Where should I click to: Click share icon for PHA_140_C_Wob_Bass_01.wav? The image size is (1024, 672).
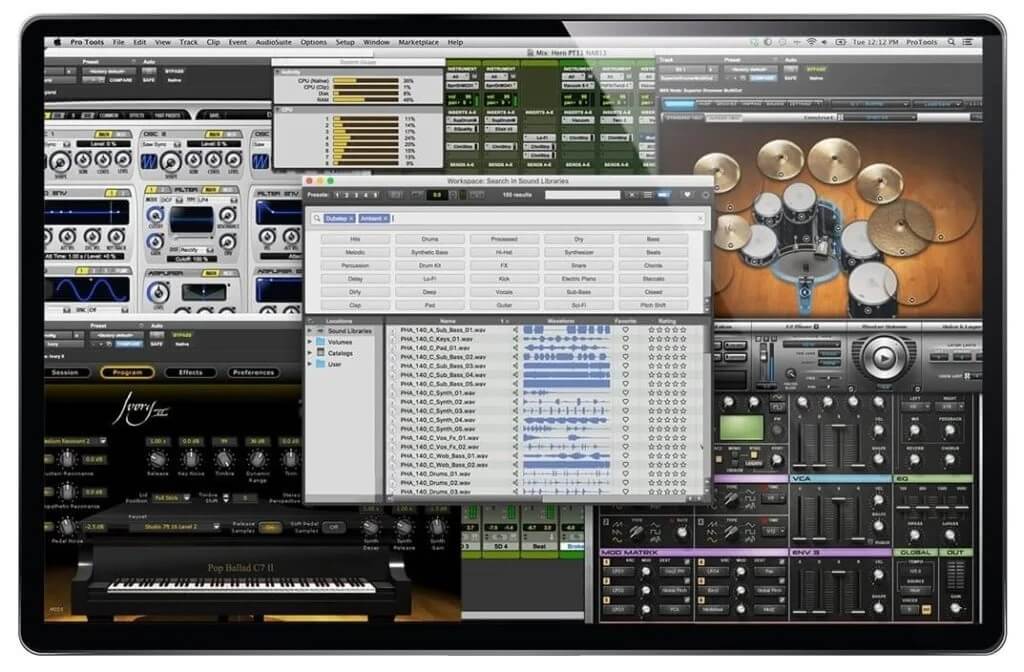coord(515,456)
